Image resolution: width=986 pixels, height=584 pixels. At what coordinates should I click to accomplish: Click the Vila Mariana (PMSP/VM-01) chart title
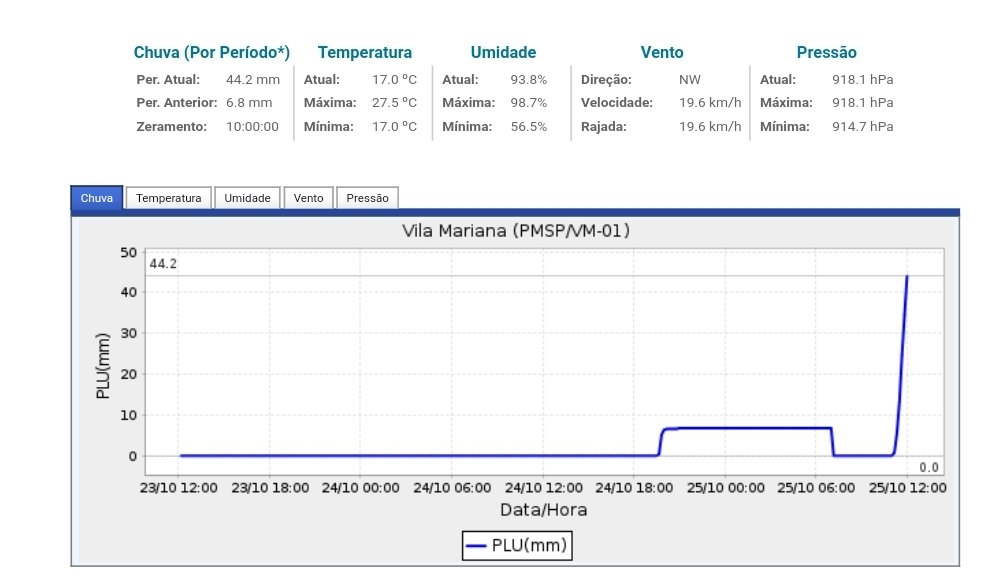tap(515, 231)
